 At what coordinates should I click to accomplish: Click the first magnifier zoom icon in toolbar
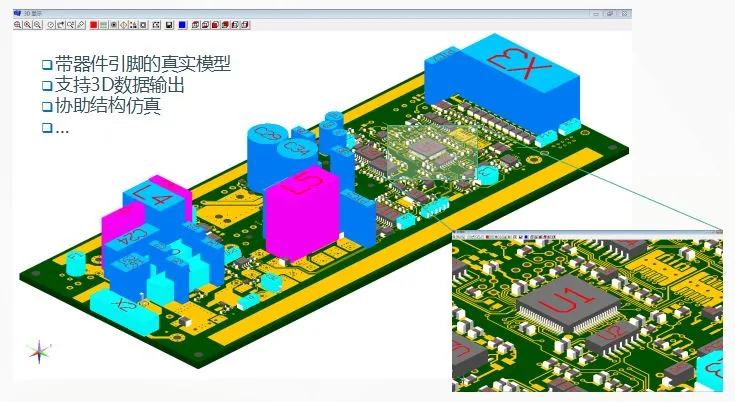[x=17, y=24]
